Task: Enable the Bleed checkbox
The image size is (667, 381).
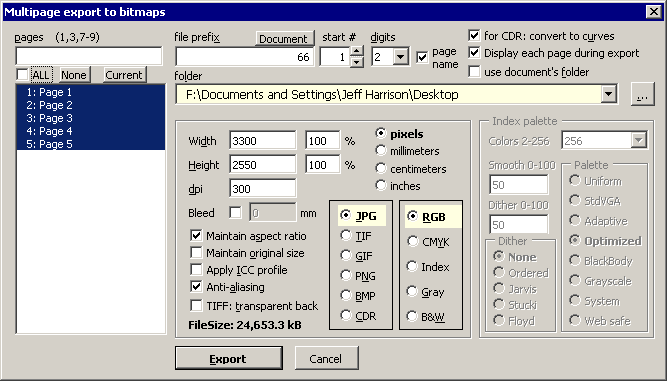Action: 235,212
